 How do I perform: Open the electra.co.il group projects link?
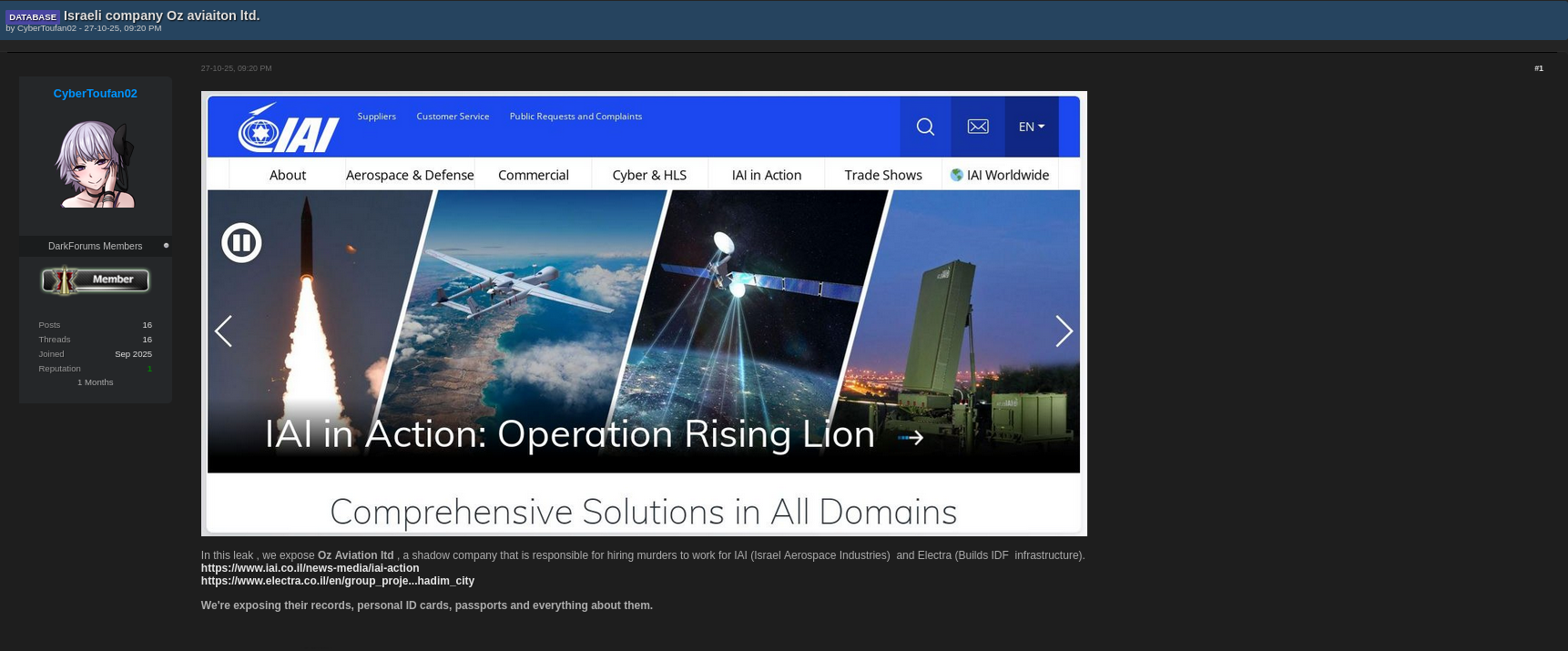[x=337, y=581]
